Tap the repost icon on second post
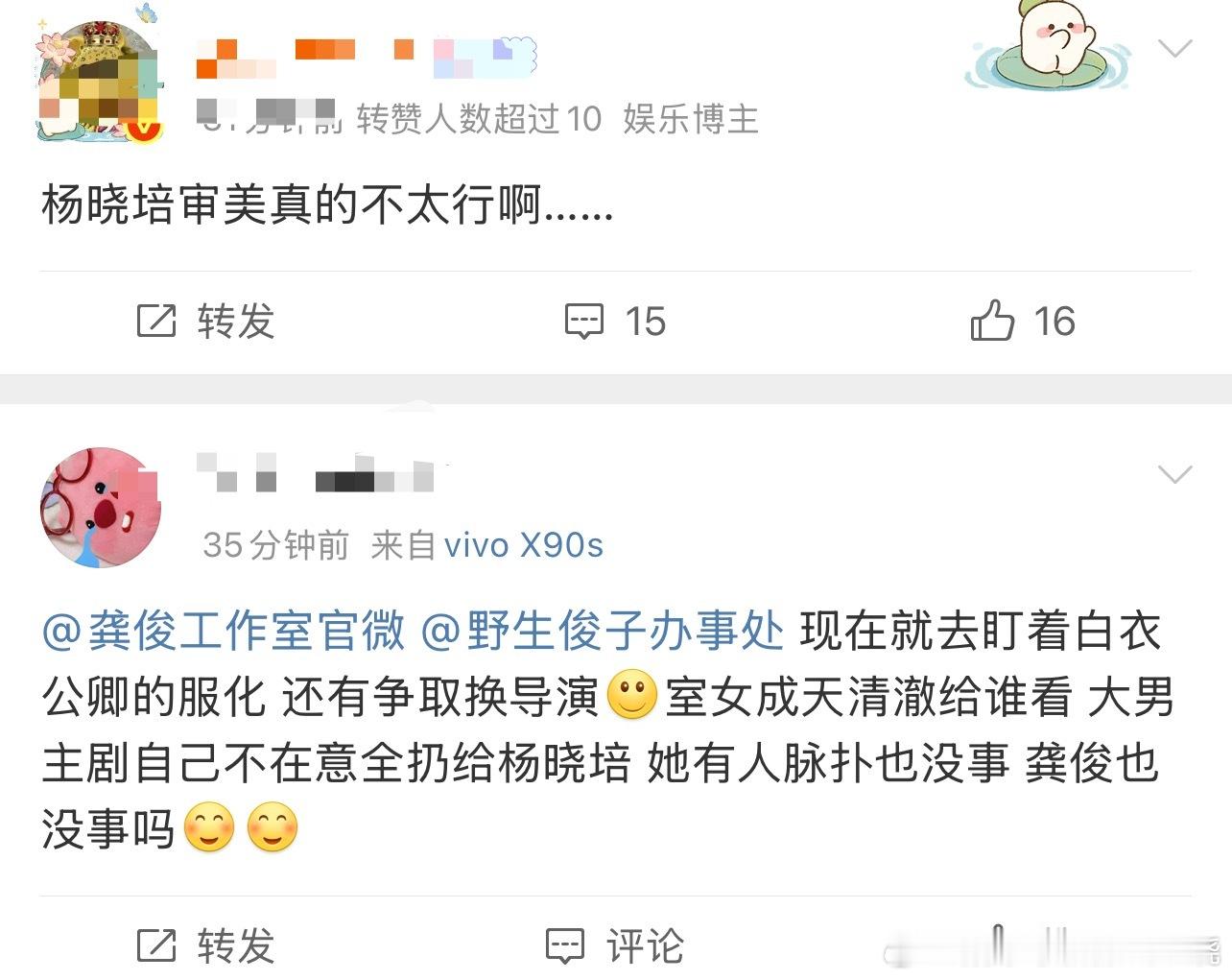 [x=156, y=945]
